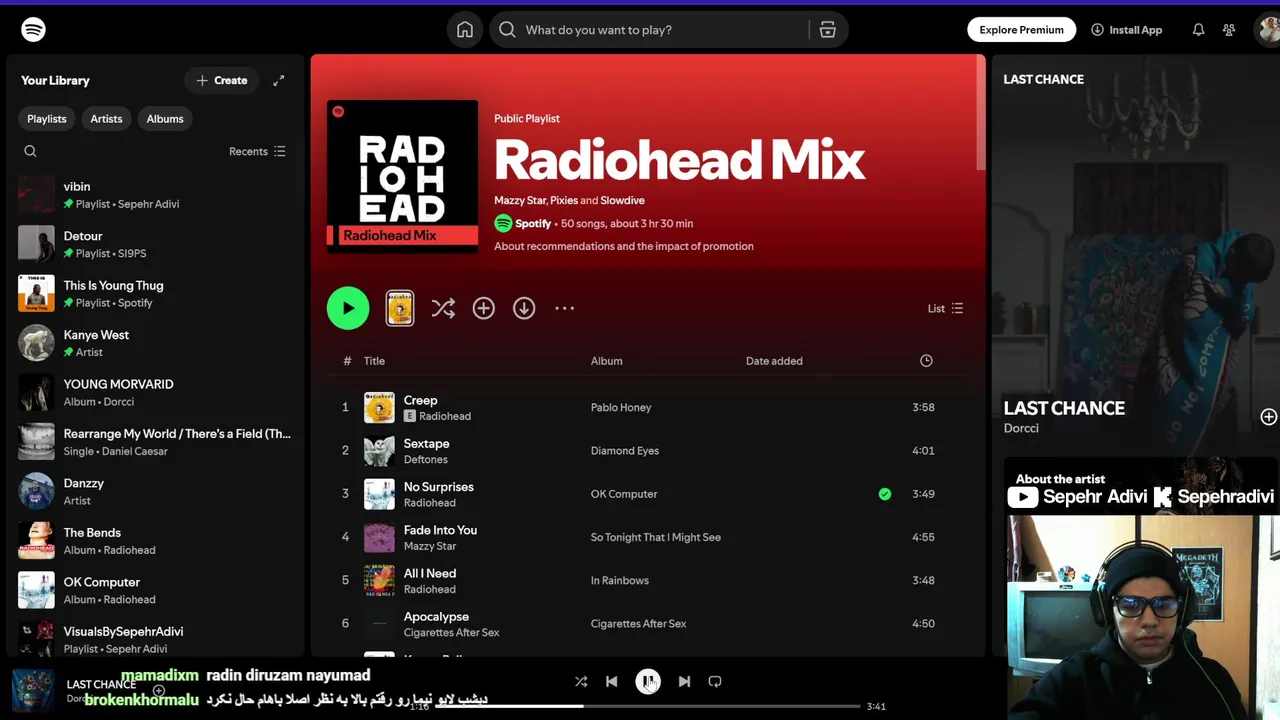Skip to next track
1280x720 pixels.
(684, 681)
